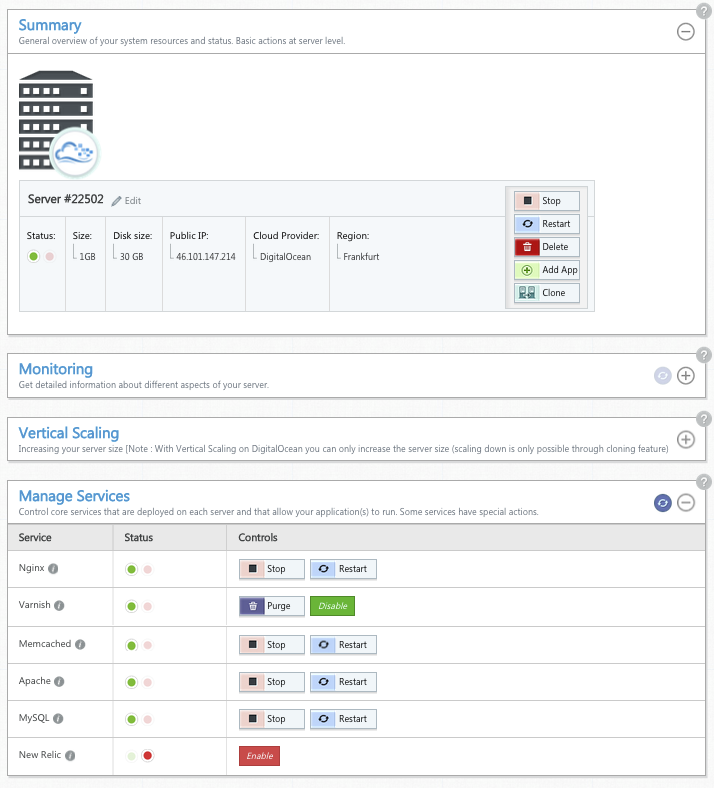
Task: Collapse the Summary section
Action: [x=685, y=32]
